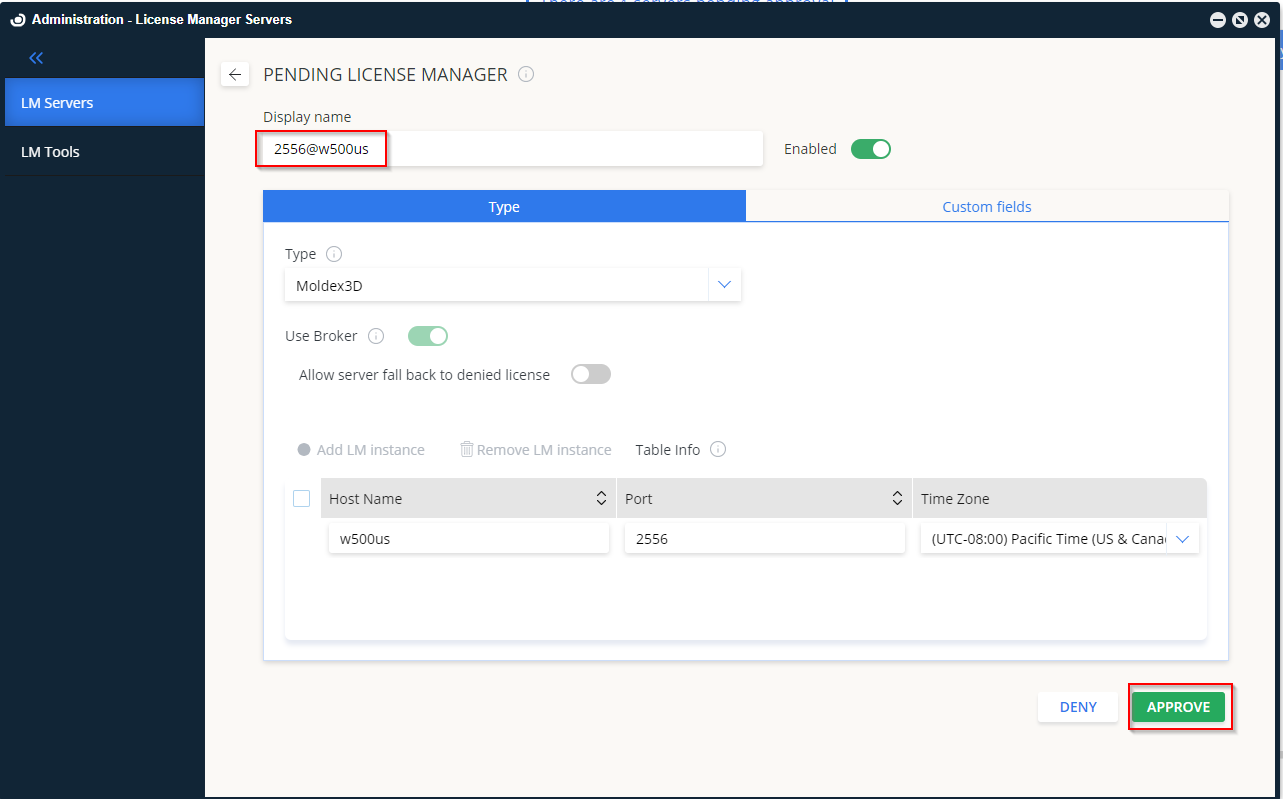The image size is (1283, 799).
Task: Click inside the Port input field
Action: point(764,538)
